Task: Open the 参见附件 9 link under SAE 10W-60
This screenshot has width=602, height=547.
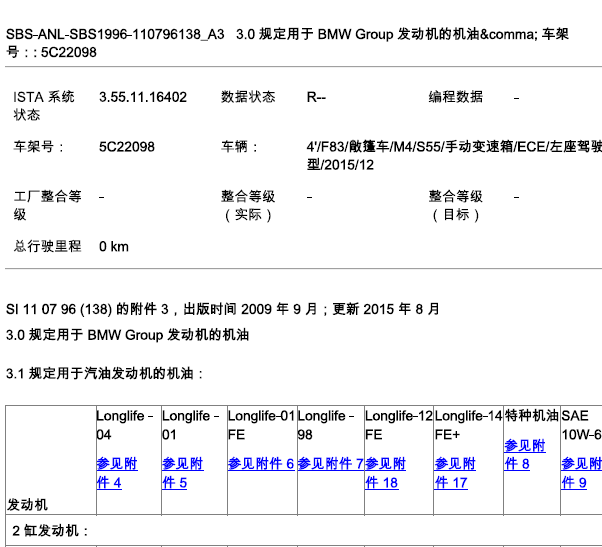Action: coord(581,473)
